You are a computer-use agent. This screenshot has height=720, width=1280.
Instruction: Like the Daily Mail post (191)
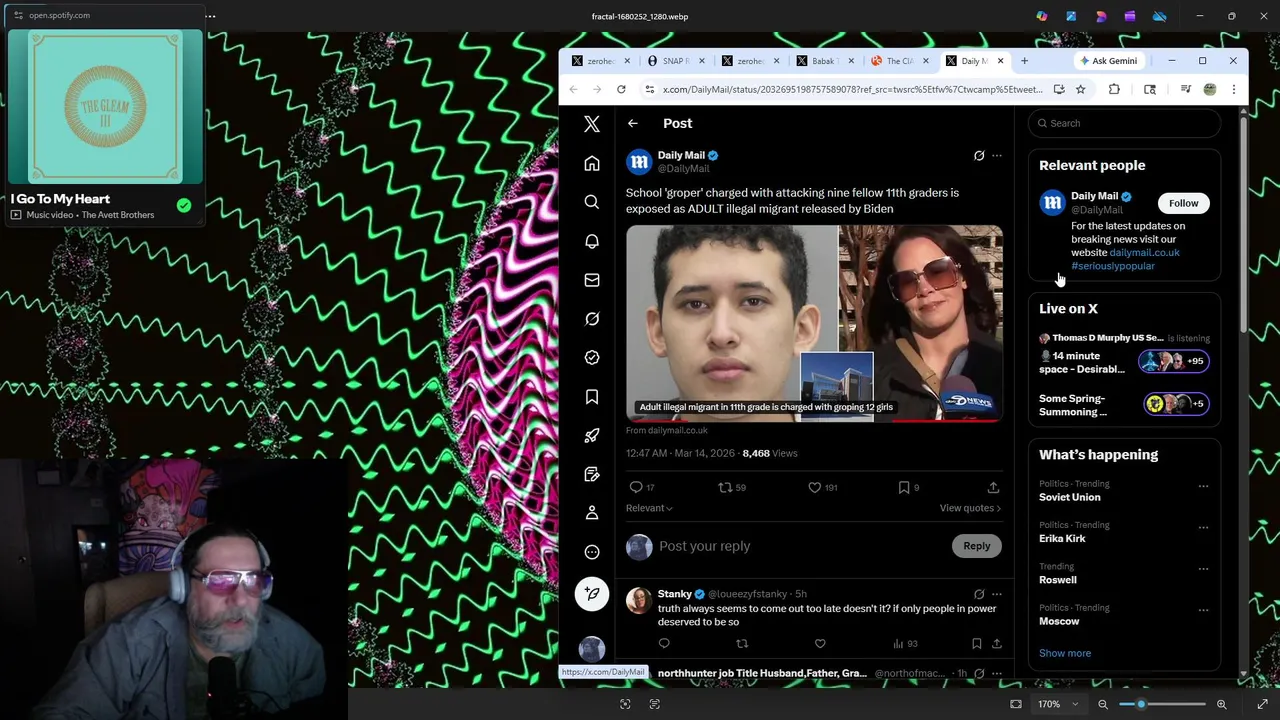point(814,487)
